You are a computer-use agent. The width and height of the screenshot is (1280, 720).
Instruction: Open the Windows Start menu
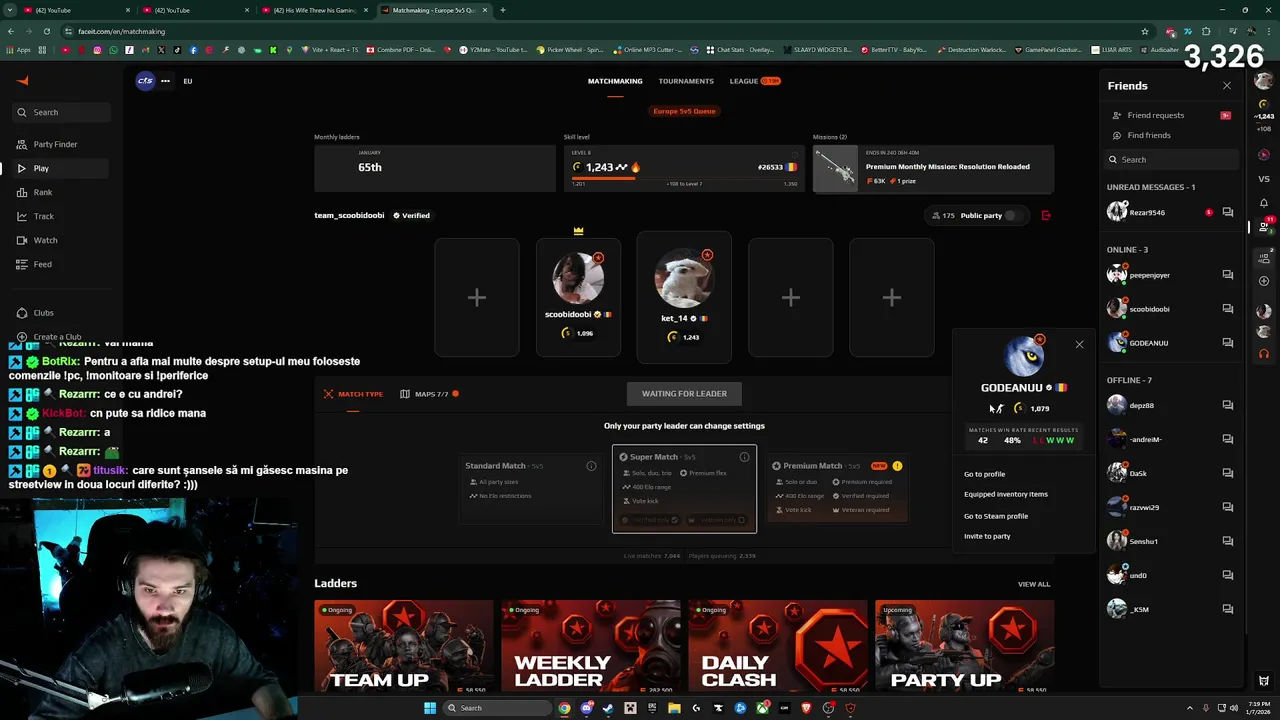pos(430,708)
